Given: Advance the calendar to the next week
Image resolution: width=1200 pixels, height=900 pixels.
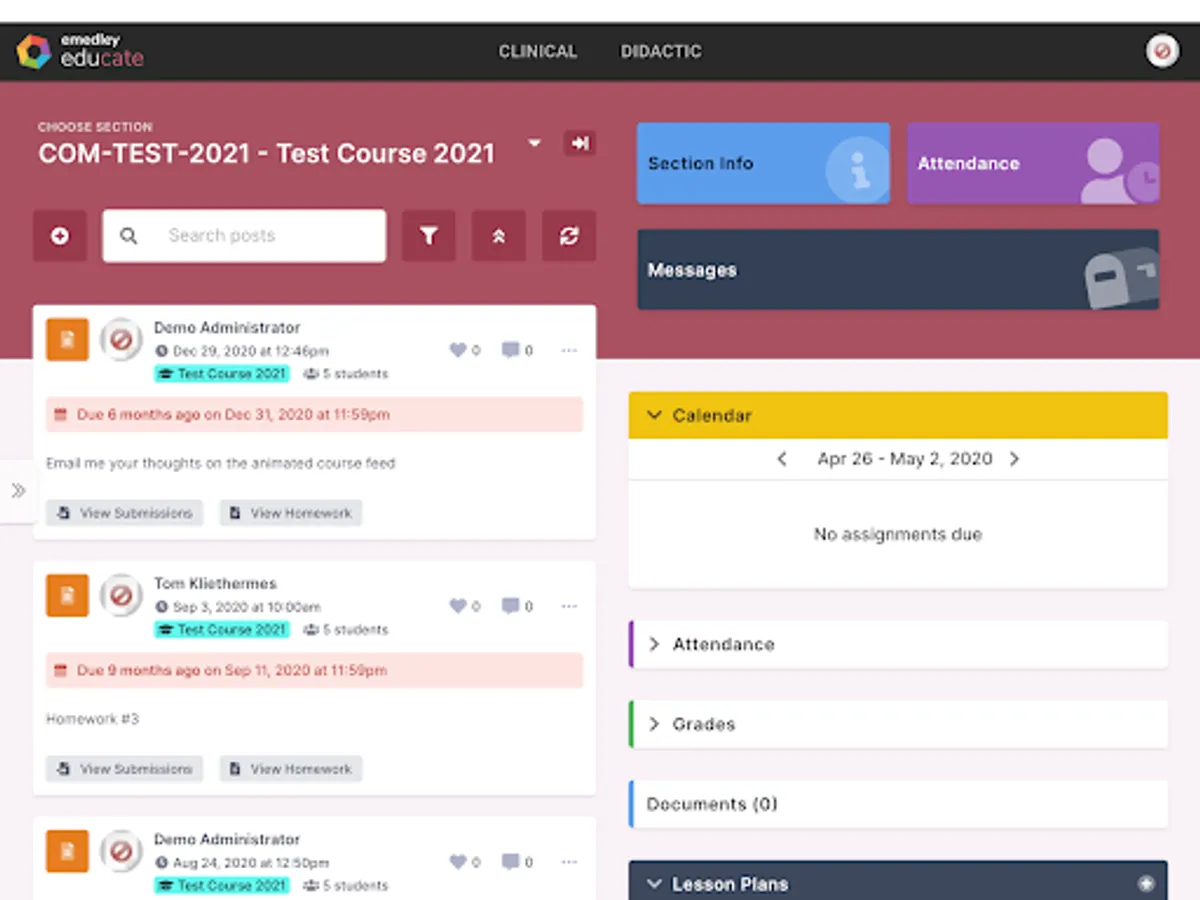Looking at the screenshot, I should (x=1014, y=459).
